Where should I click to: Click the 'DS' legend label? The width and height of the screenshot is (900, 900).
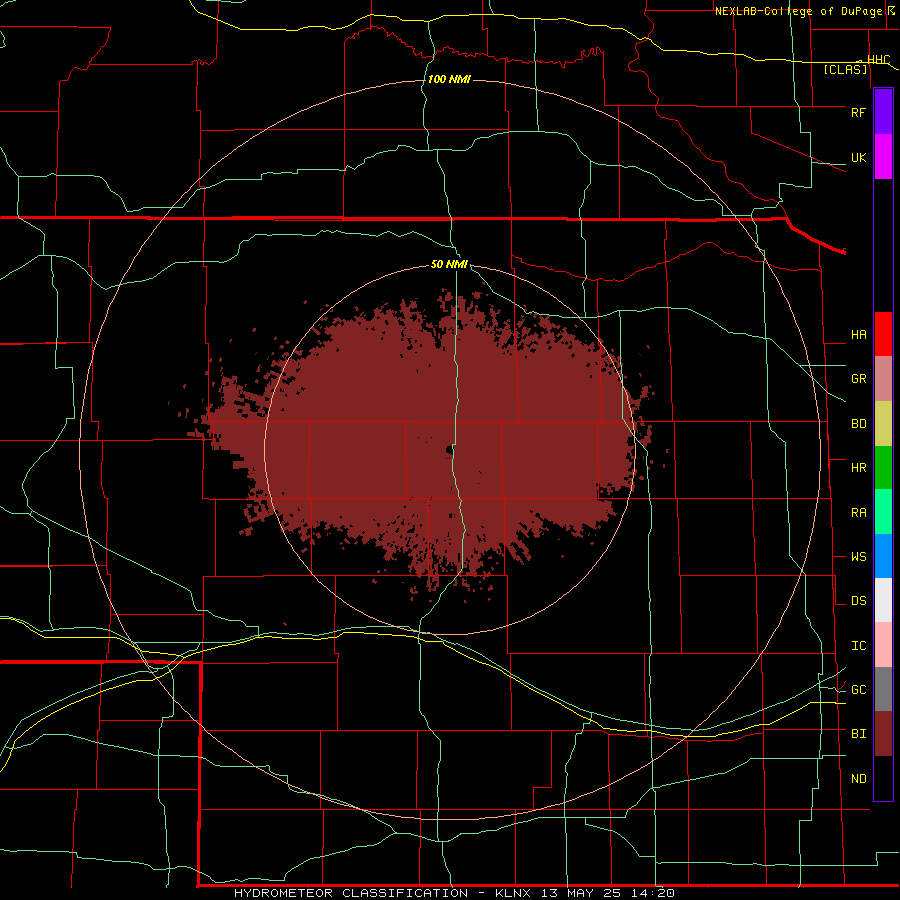tap(858, 601)
